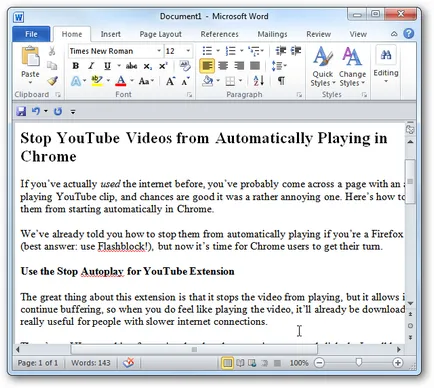Toggle Justify alignment
434x388 pixels.
255,66
